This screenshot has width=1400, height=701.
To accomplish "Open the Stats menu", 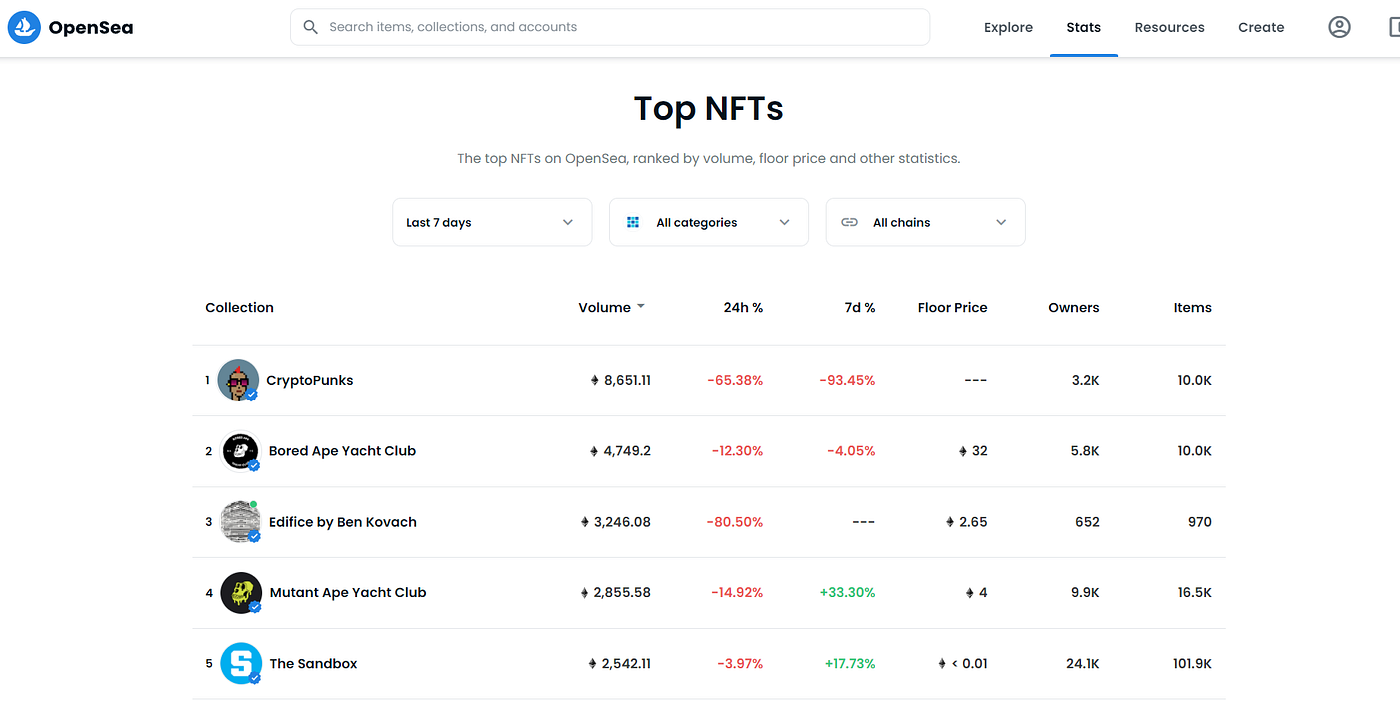I will 1083,27.
